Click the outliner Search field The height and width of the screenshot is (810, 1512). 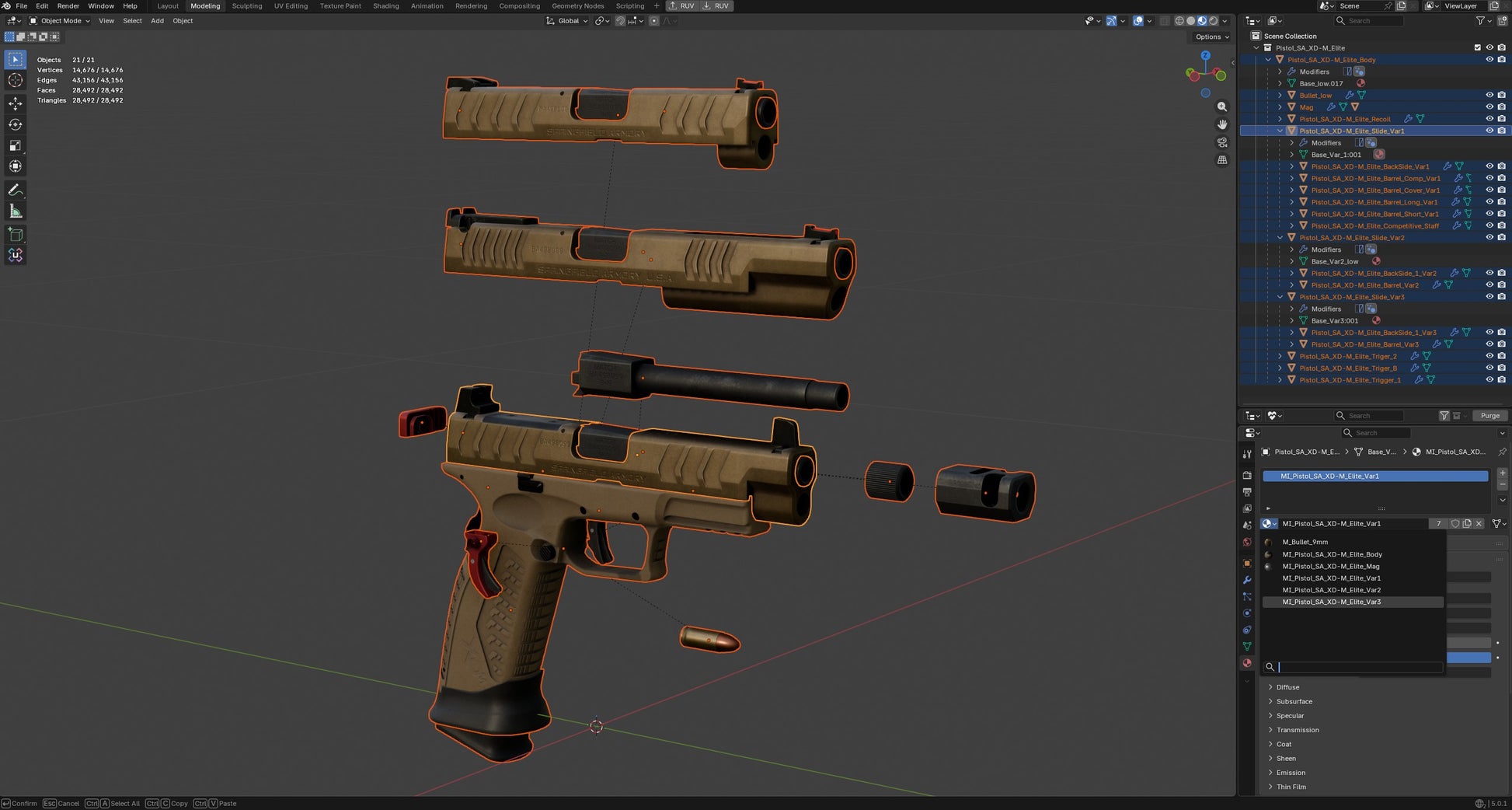click(1368, 21)
